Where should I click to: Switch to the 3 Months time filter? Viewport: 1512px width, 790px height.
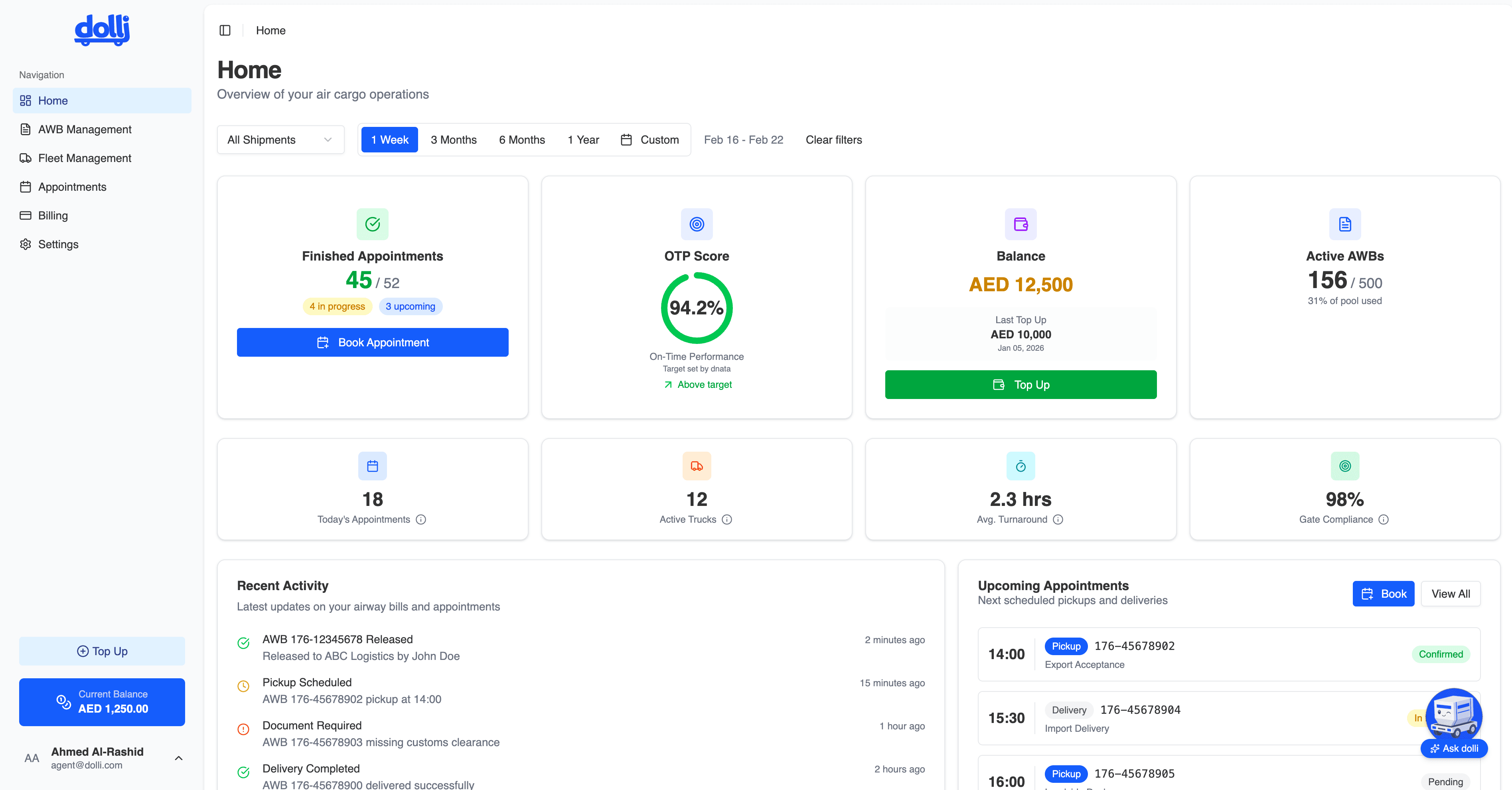pyautogui.click(x=453, y=140)
